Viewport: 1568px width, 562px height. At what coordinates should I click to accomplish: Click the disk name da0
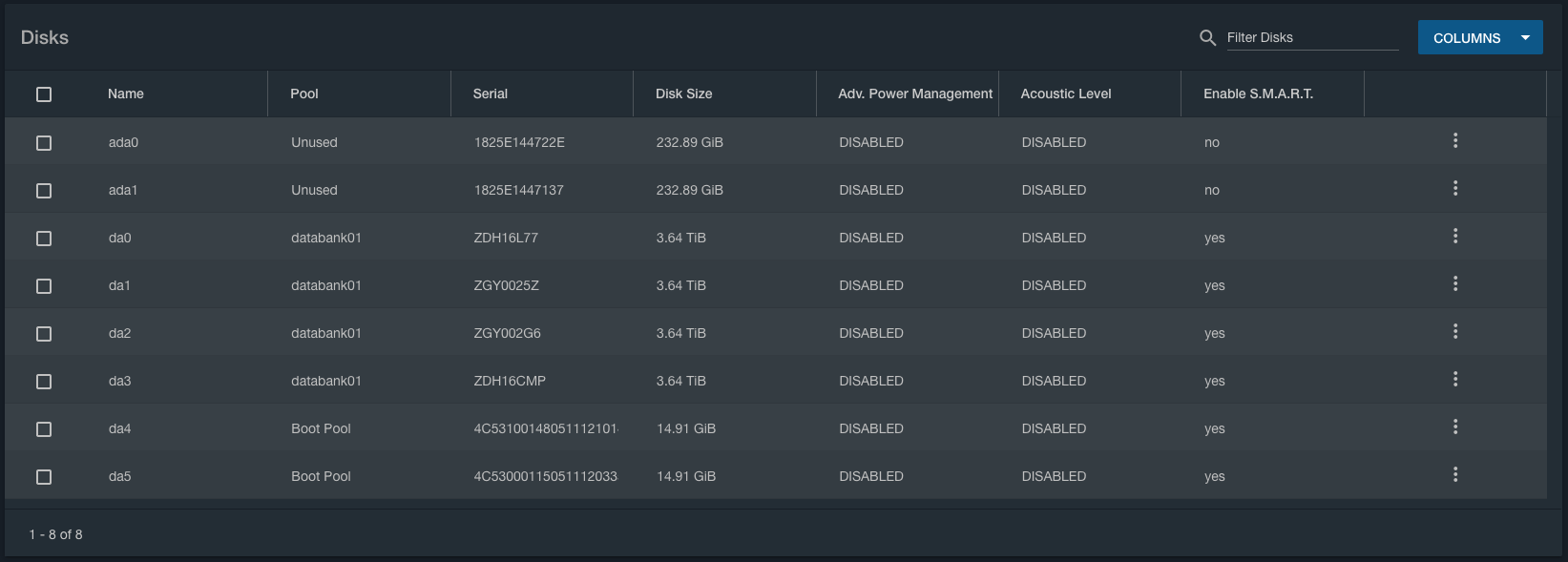[x=119, y=238]
